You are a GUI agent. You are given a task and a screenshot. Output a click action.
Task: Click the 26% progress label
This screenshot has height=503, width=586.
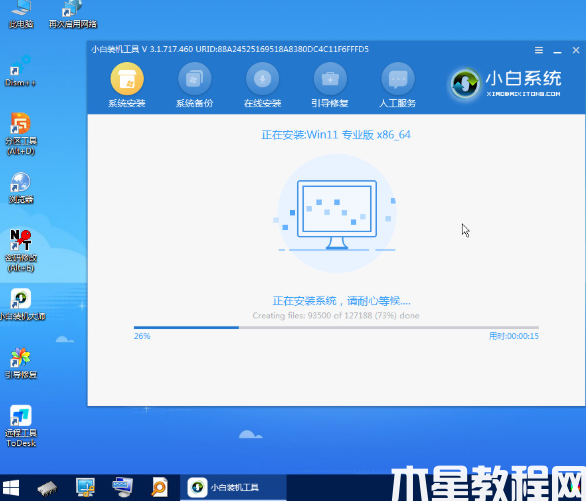pyautogui.click(x=142, y=336)
